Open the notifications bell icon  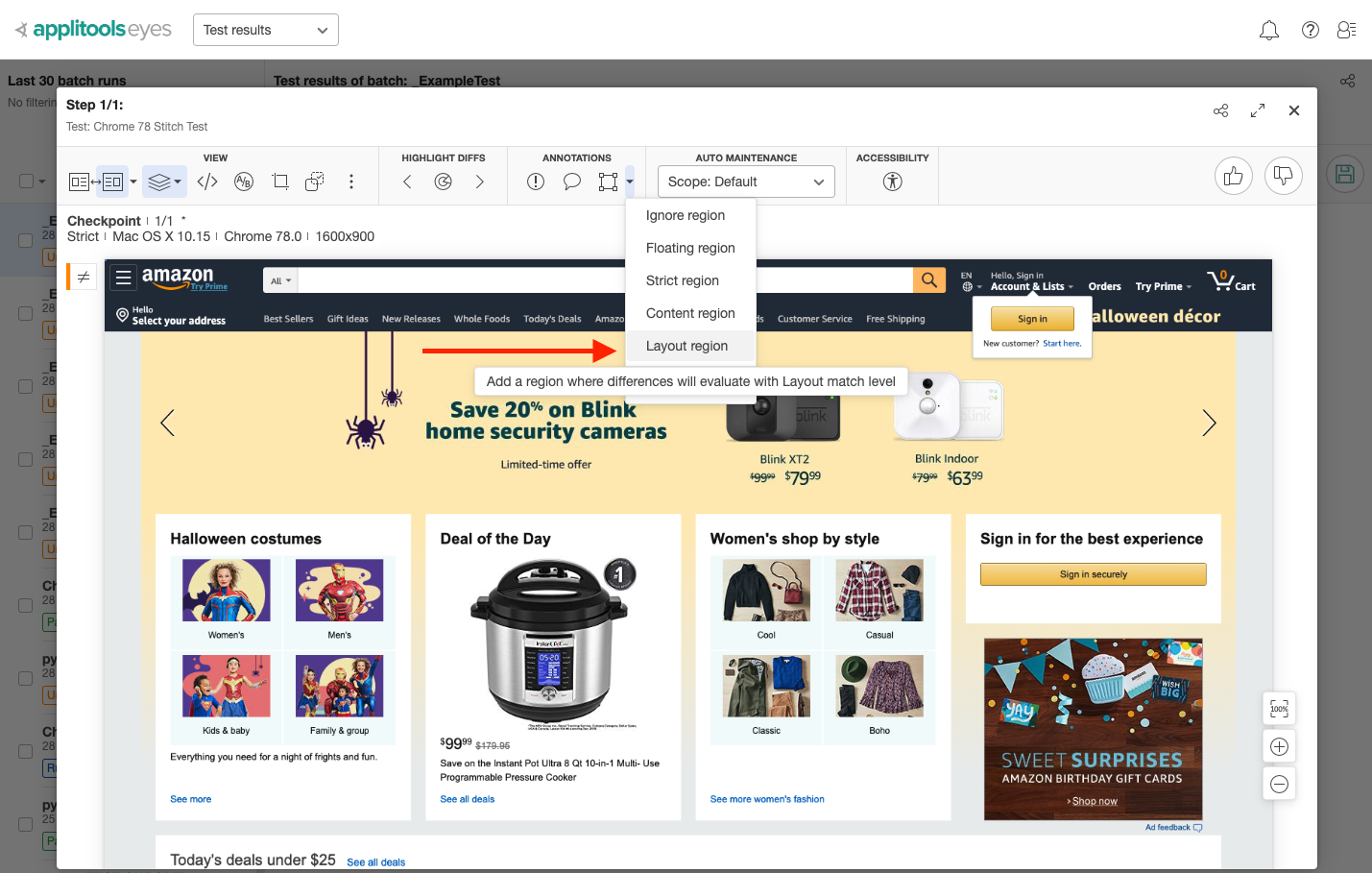[x=1268, y=31]
